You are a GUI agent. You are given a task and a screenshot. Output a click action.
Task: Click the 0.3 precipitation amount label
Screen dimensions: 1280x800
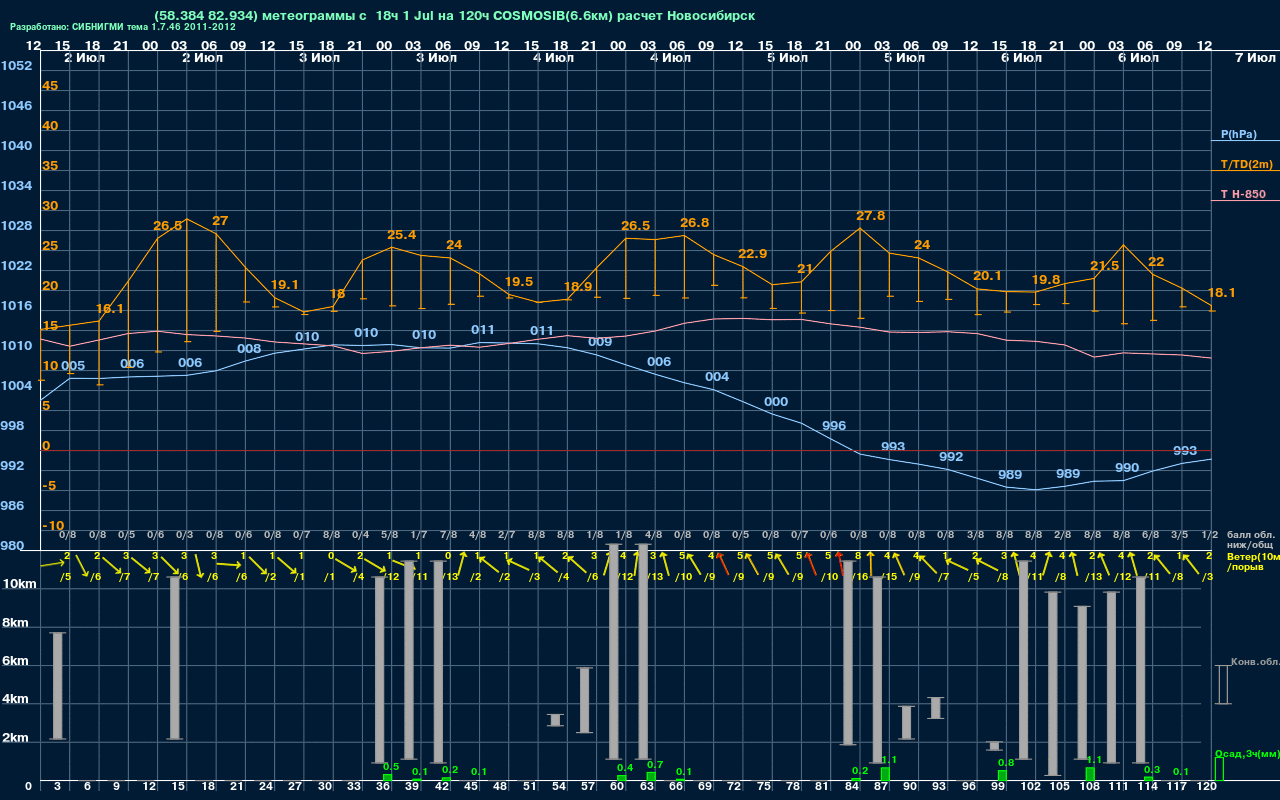(1152, 769)
